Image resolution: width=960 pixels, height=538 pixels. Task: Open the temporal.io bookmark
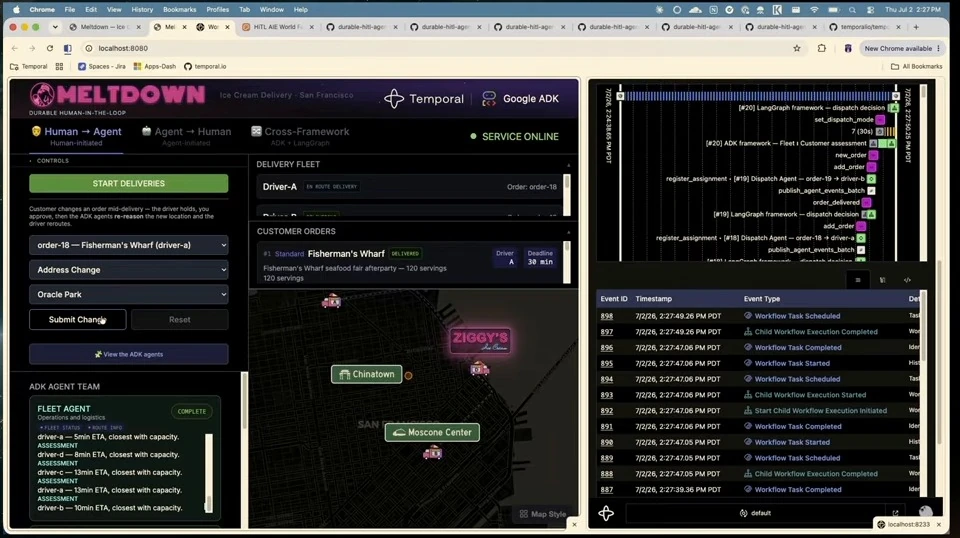coord(205,66)
